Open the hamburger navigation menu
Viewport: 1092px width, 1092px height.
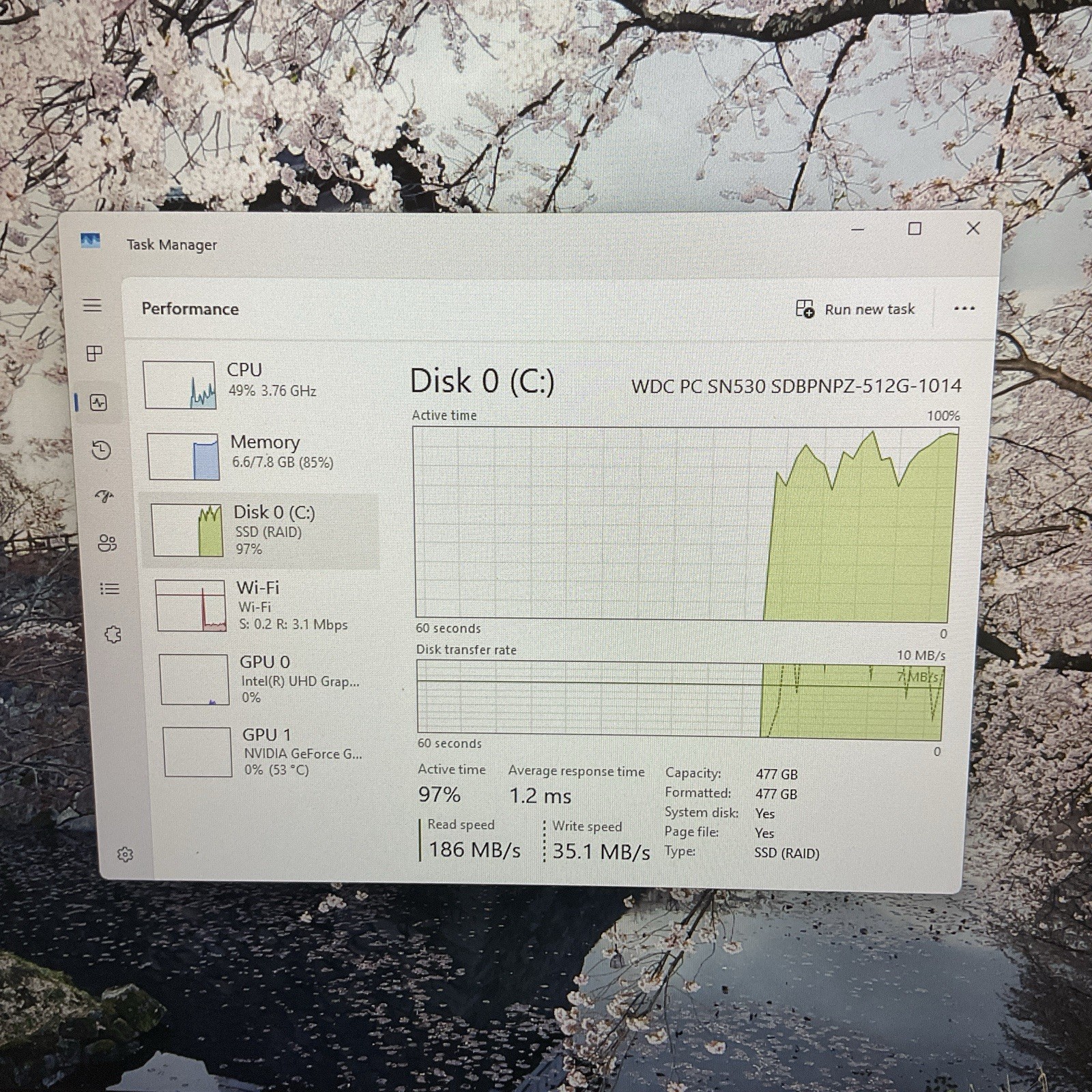[x=92, y=305]
